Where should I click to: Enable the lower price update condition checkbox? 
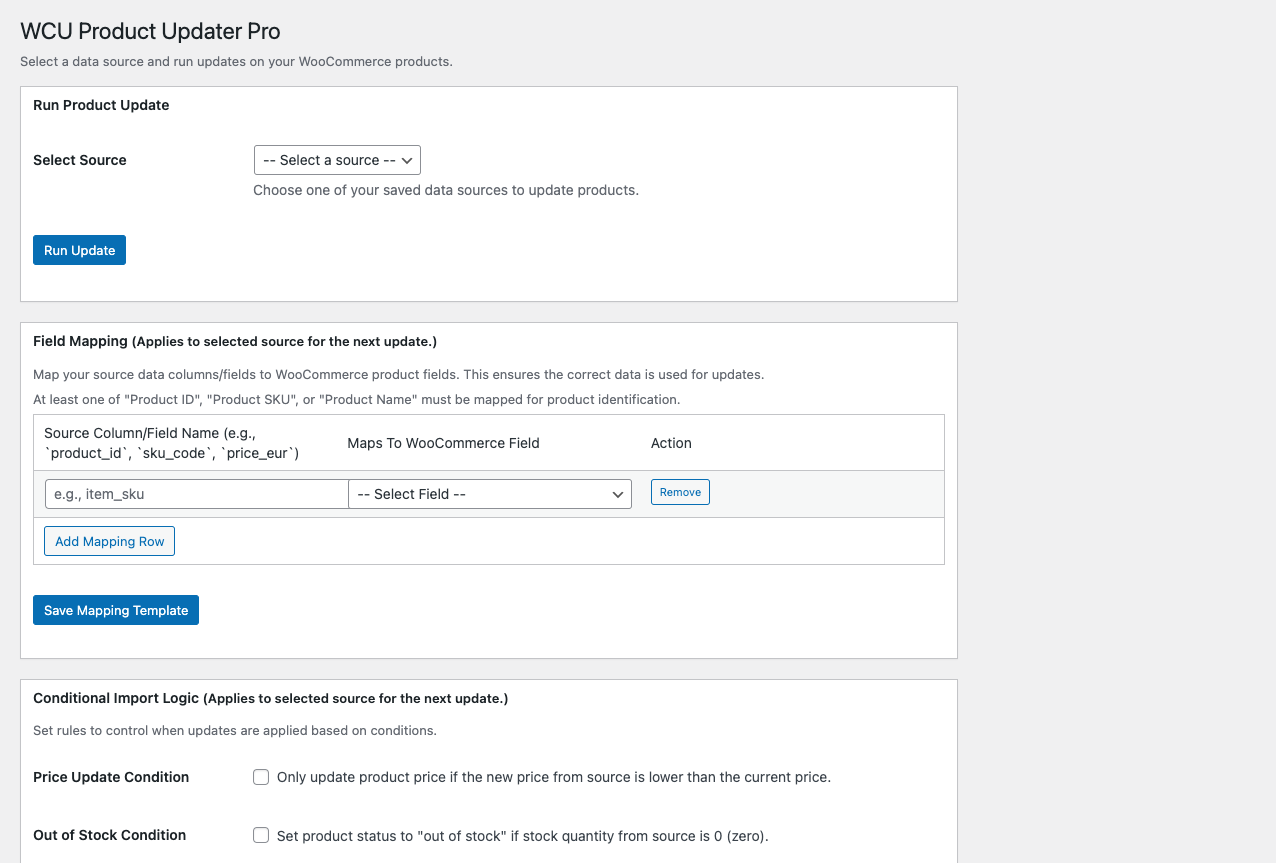pyautogui.click(x=261, y=777)
